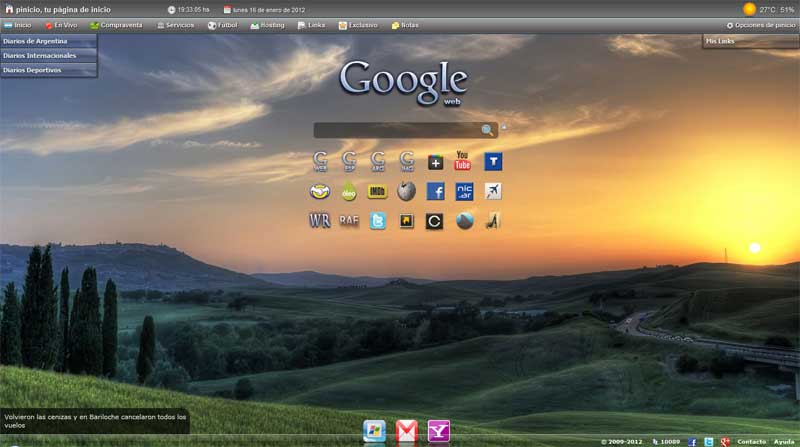The image size is (800, 447).
Task: Open the Gmail icon in the bottom dock
Action: pyautogui.click(x=406, y=430)
